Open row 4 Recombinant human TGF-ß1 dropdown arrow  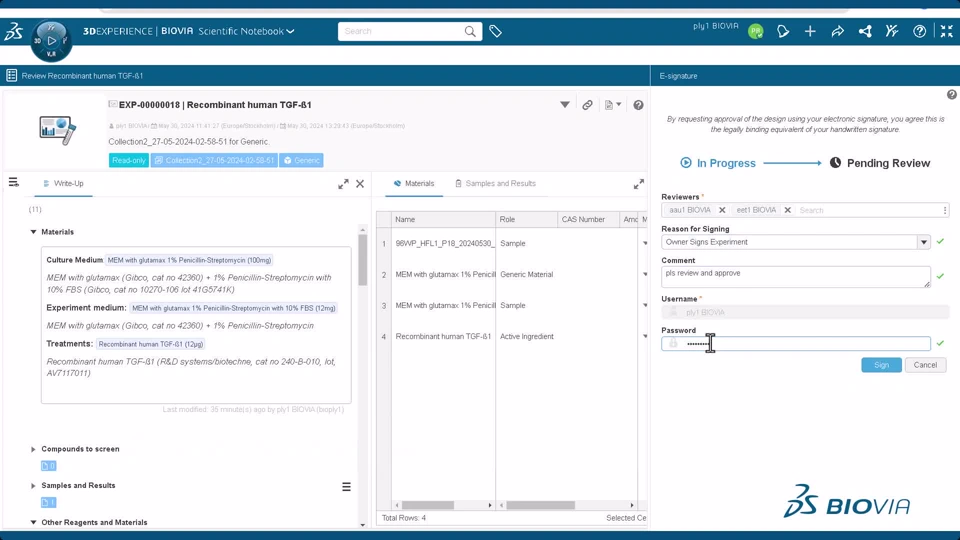pyautogui.click(x=645, y=336)
